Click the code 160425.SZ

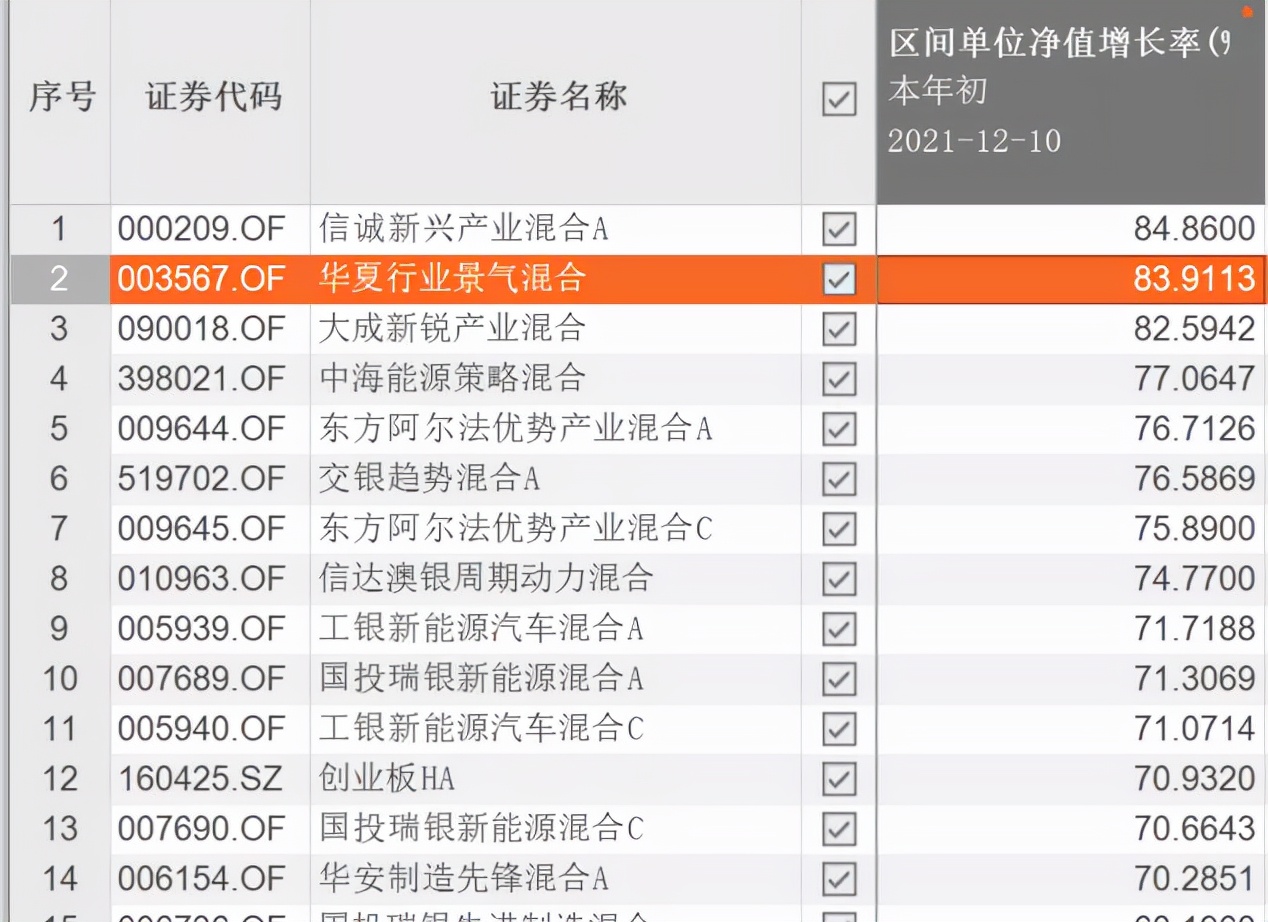click(200, 780)
